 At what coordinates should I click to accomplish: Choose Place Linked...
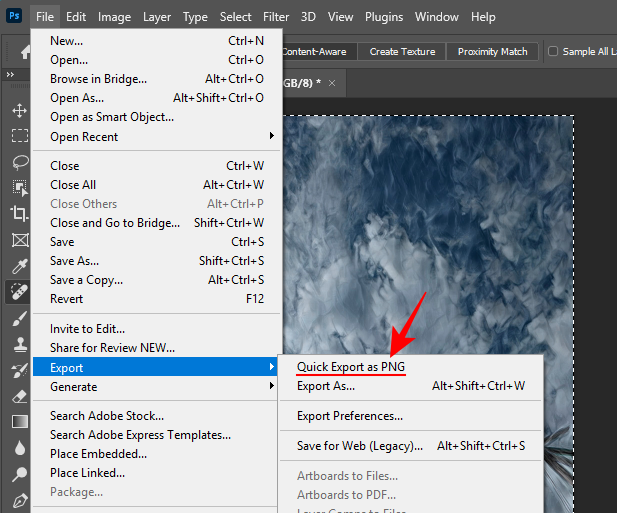(157, 473)
